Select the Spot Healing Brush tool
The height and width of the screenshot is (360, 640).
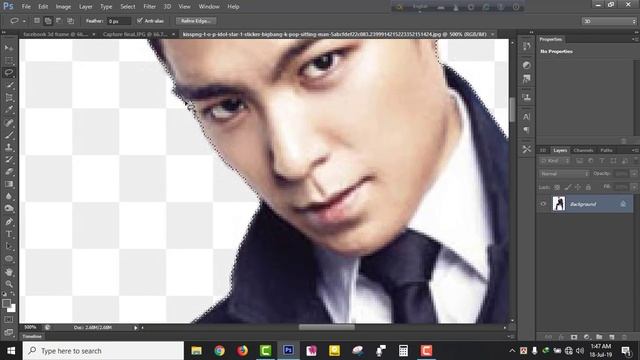click(9, 122)
